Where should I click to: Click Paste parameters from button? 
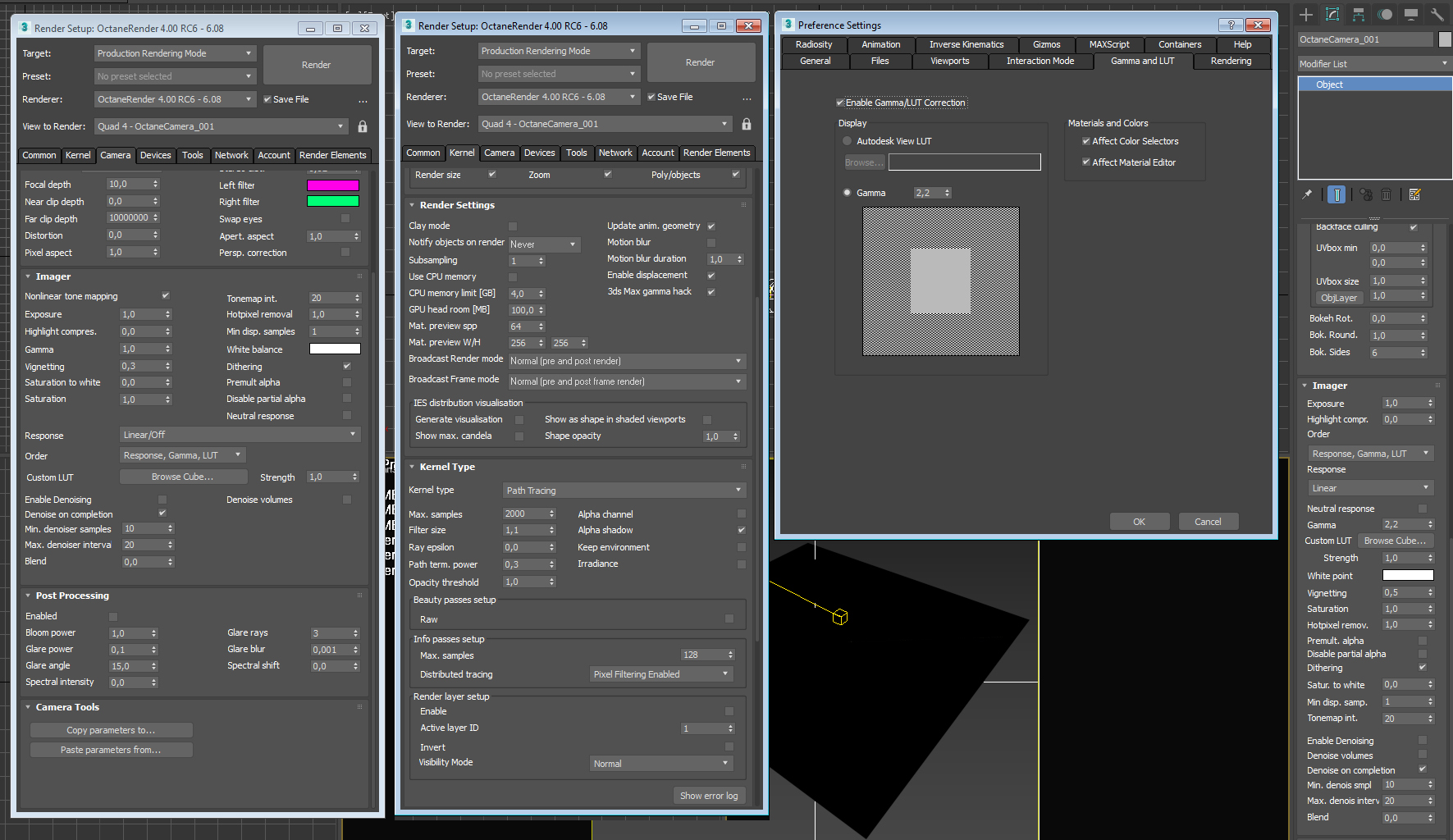(111, 750)
